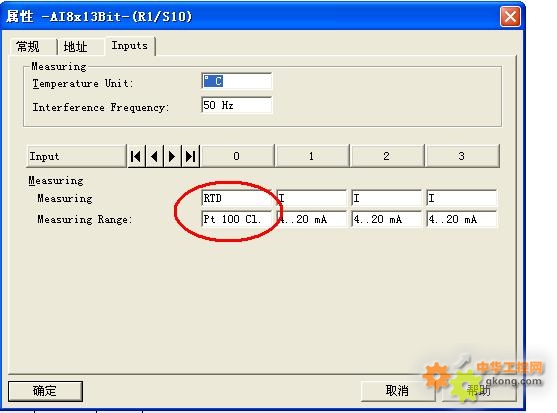
Task: Click the 帮助 button
Action: 479,391
